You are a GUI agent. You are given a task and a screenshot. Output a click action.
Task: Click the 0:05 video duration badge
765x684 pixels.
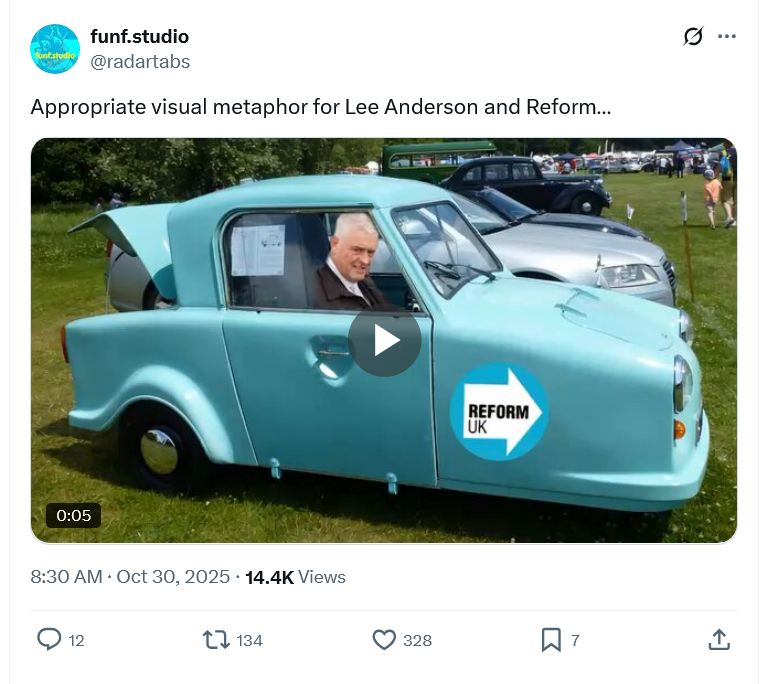pos(74,515)
